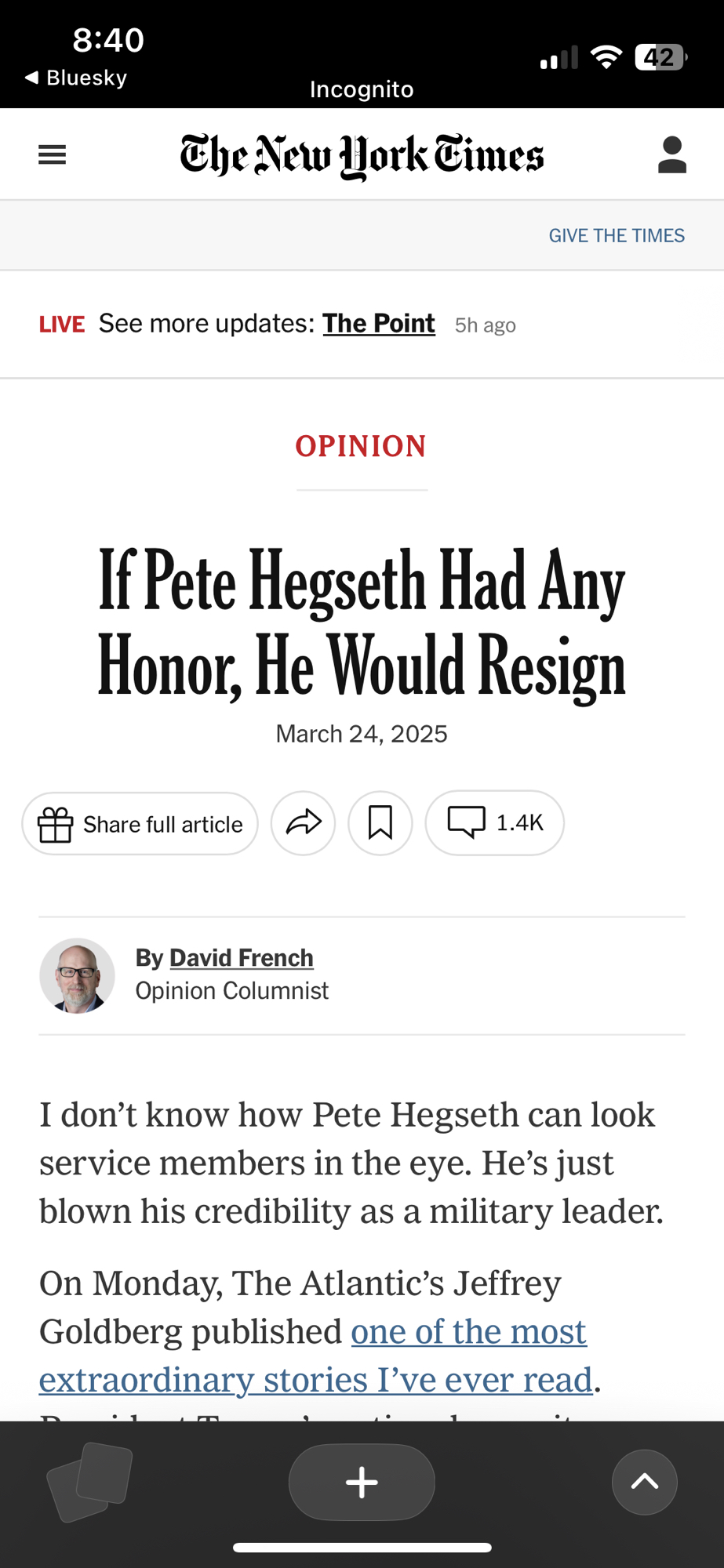Tap the home indicator bar
The width and height of the screenshot is (724, 1568).
pos(362,1548)
